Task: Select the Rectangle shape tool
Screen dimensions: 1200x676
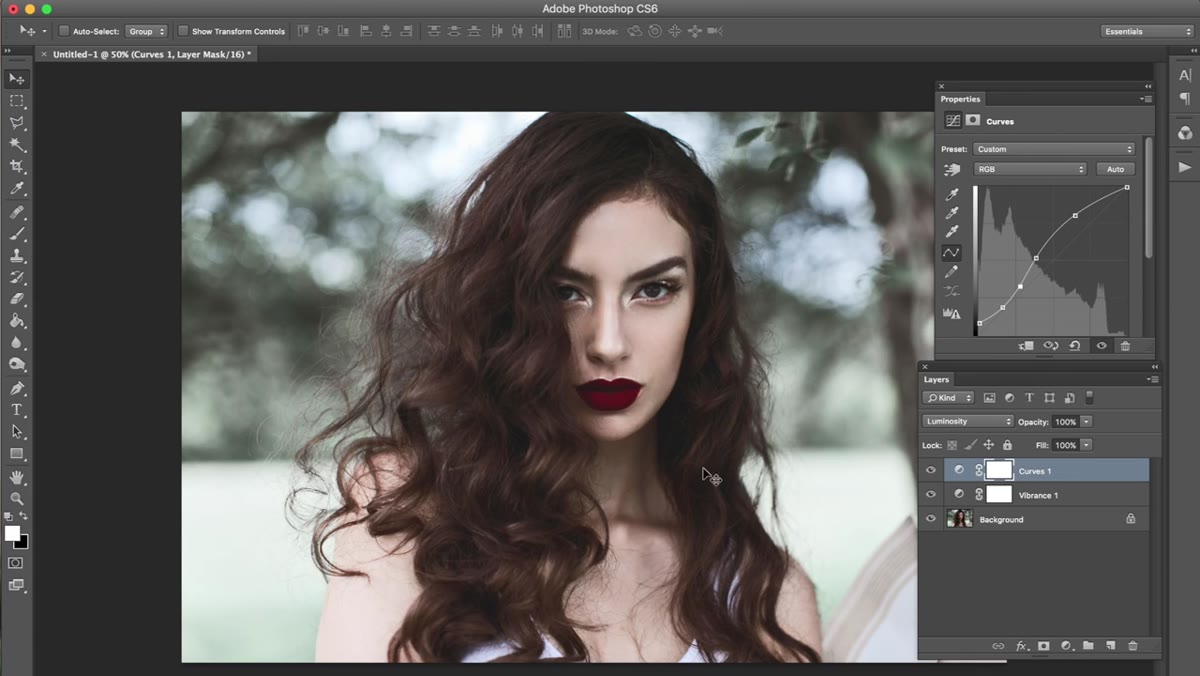Action: [x=17, y=454]
